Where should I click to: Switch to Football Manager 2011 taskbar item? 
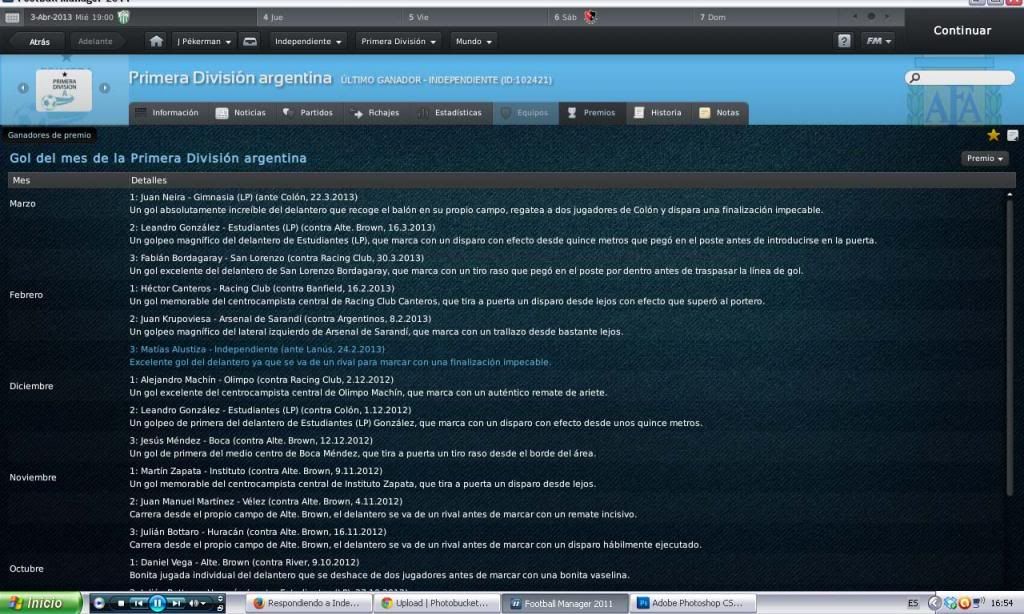click(568, 604)
